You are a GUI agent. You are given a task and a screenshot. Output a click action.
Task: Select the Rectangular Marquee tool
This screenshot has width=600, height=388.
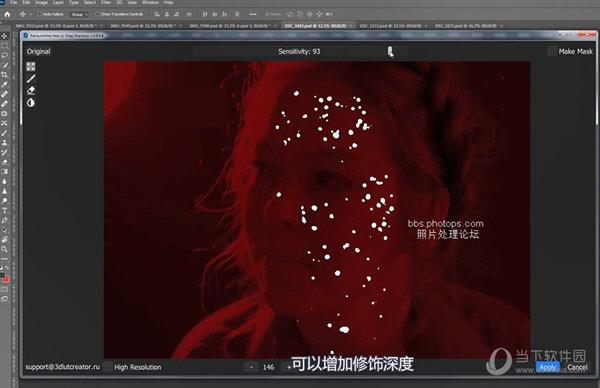point(5,46)
